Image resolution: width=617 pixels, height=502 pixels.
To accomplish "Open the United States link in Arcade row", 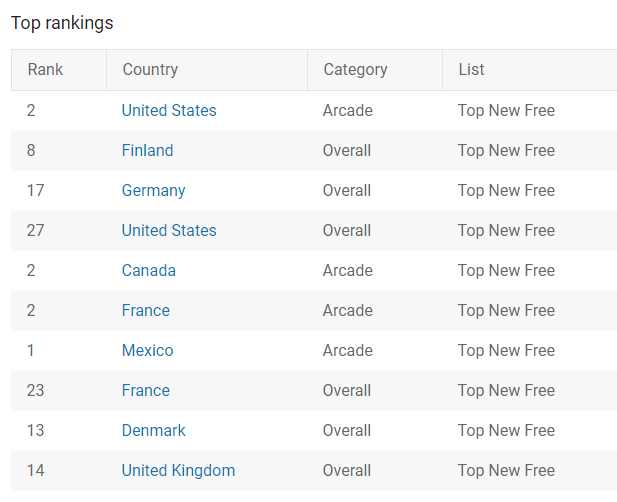I will tap(169, 111).
